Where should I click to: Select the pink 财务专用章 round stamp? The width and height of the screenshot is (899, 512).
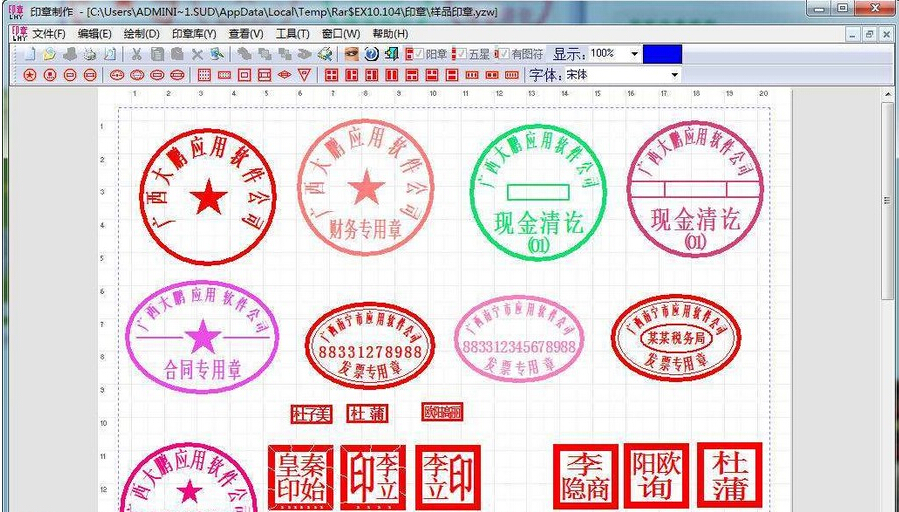click(x=365, y=187)
